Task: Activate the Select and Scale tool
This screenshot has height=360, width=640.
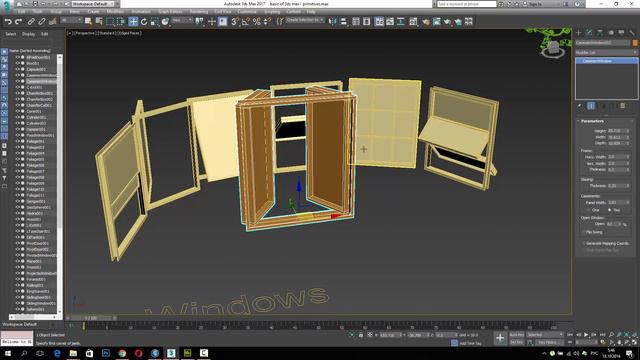Action: (154, 22)
